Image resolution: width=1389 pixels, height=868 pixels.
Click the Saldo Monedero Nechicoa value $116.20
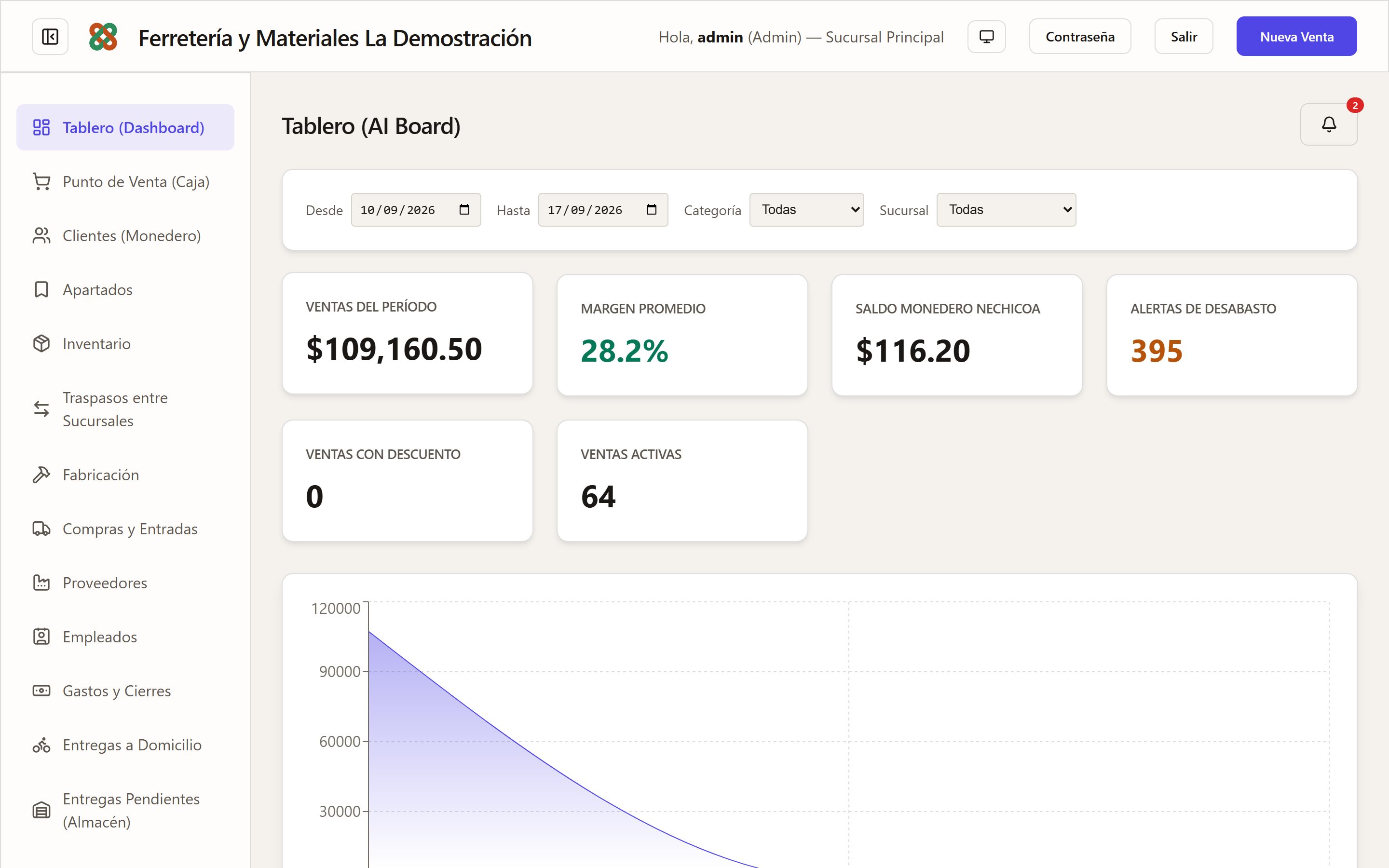(913, 351)
